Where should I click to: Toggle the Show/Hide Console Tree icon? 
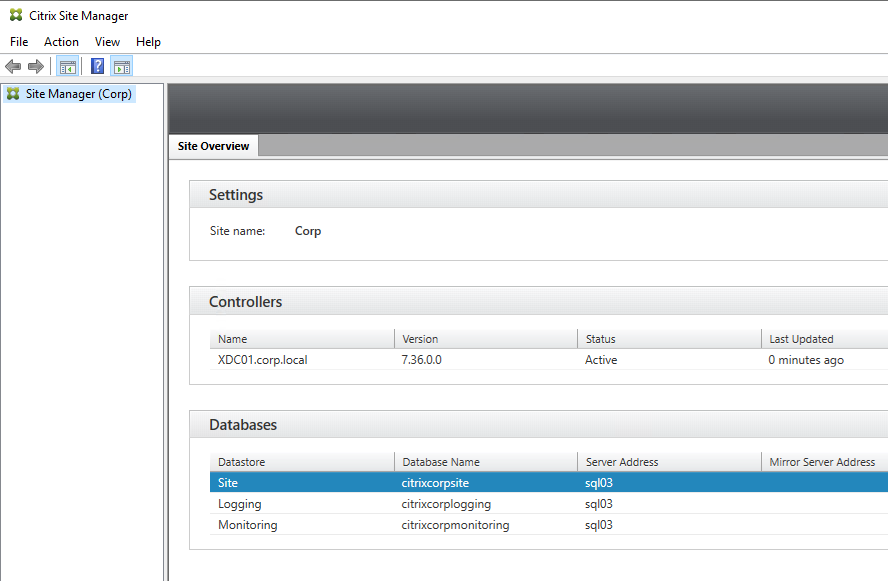coord(67,67)
